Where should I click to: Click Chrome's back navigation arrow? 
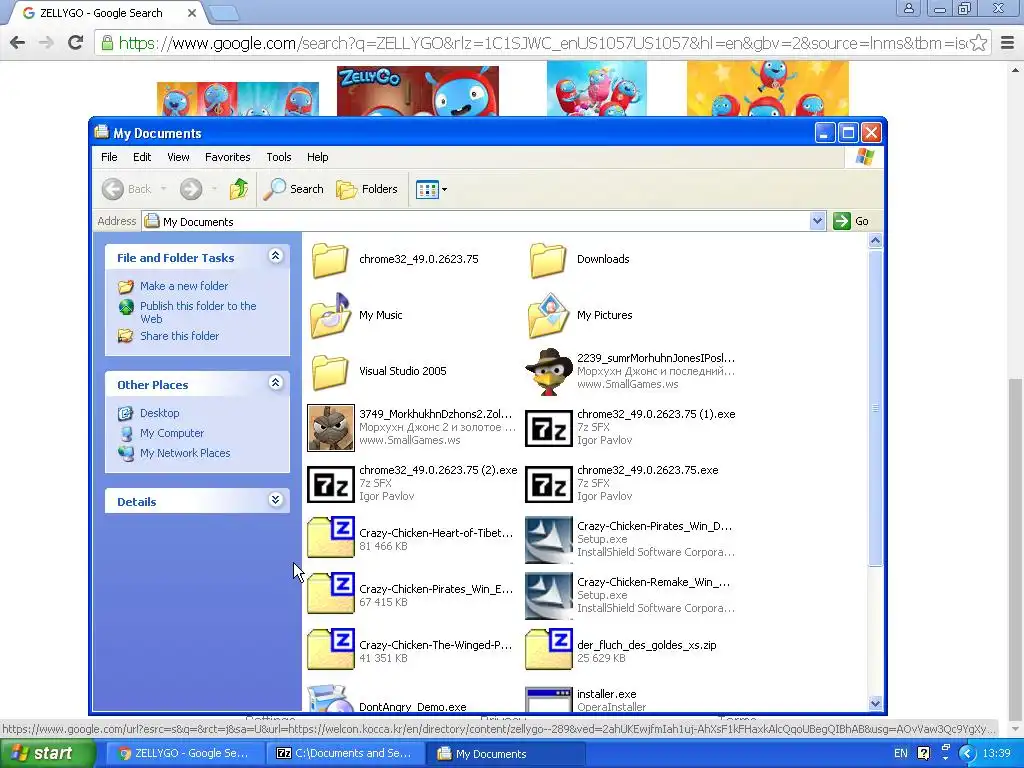(18, 43)
